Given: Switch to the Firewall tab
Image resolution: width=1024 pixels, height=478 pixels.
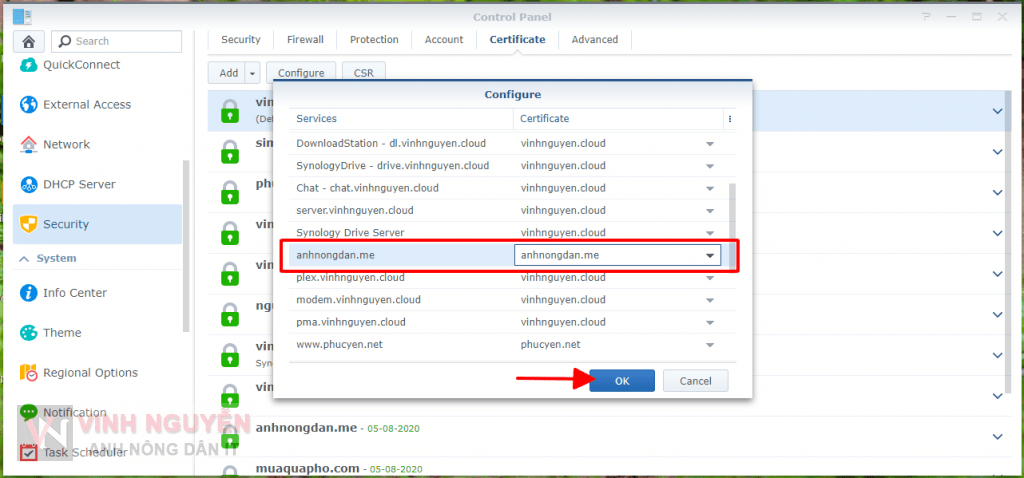Looking at the screenshot, I should 305,40.
